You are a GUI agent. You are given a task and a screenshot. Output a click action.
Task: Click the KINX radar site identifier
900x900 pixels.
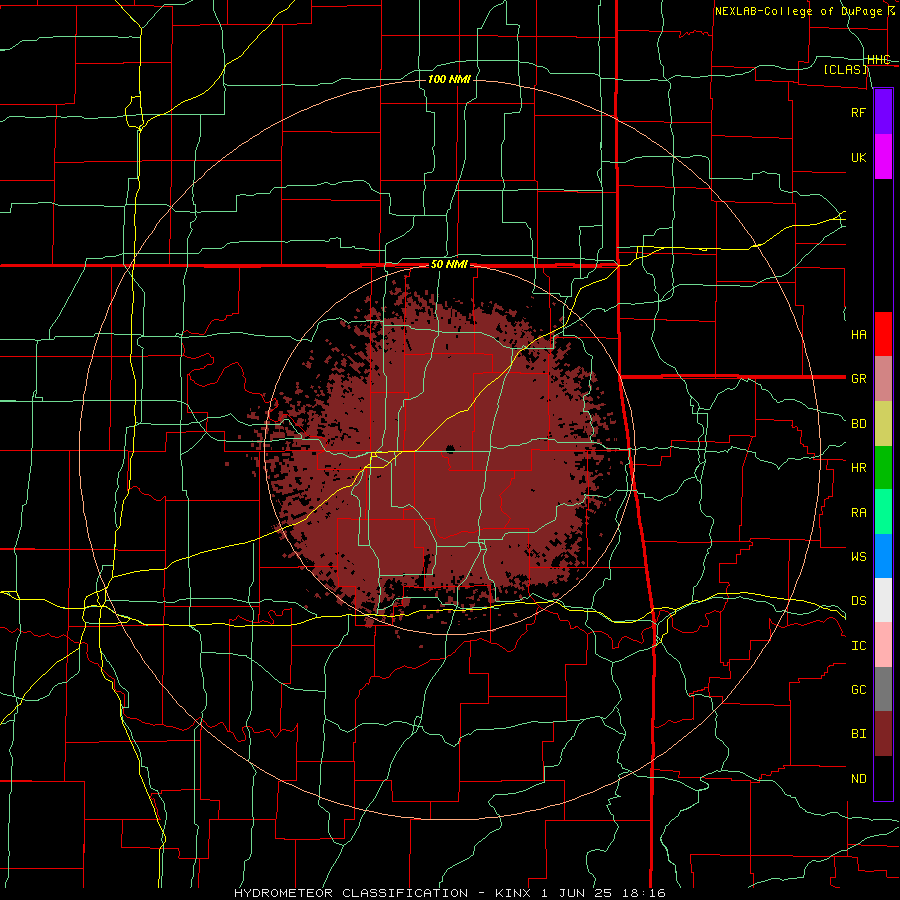[x=513, y=893]
